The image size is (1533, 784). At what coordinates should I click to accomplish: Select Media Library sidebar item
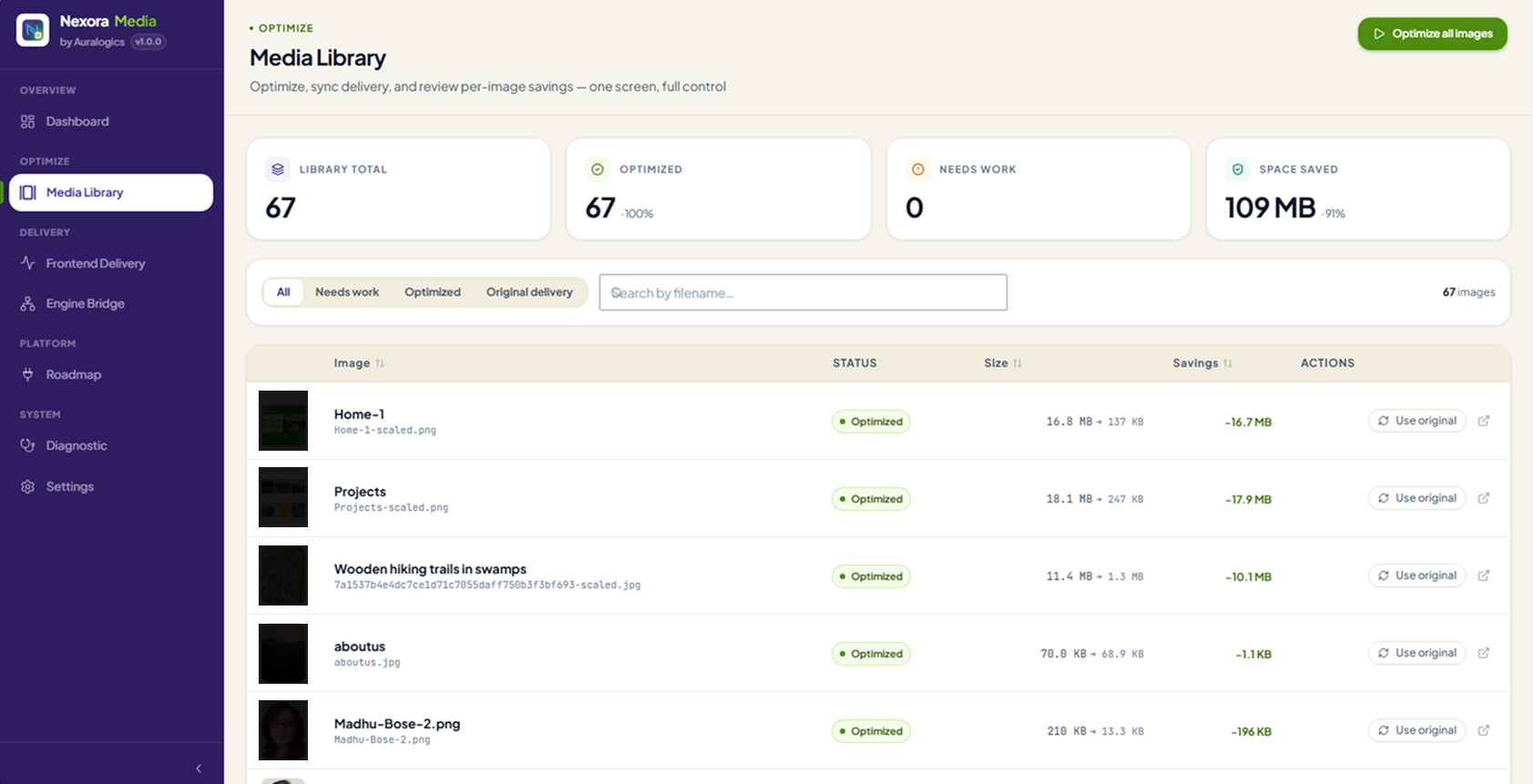[x=111, y=192]
